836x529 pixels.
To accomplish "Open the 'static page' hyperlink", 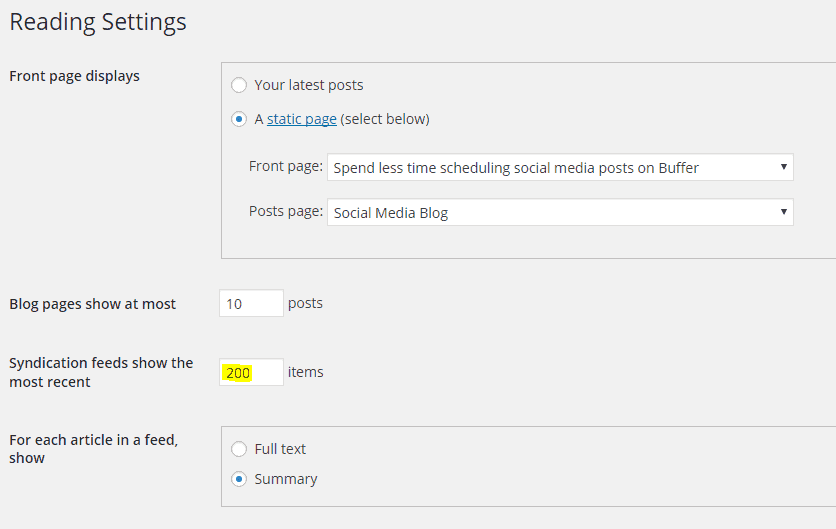I will 301,119.
